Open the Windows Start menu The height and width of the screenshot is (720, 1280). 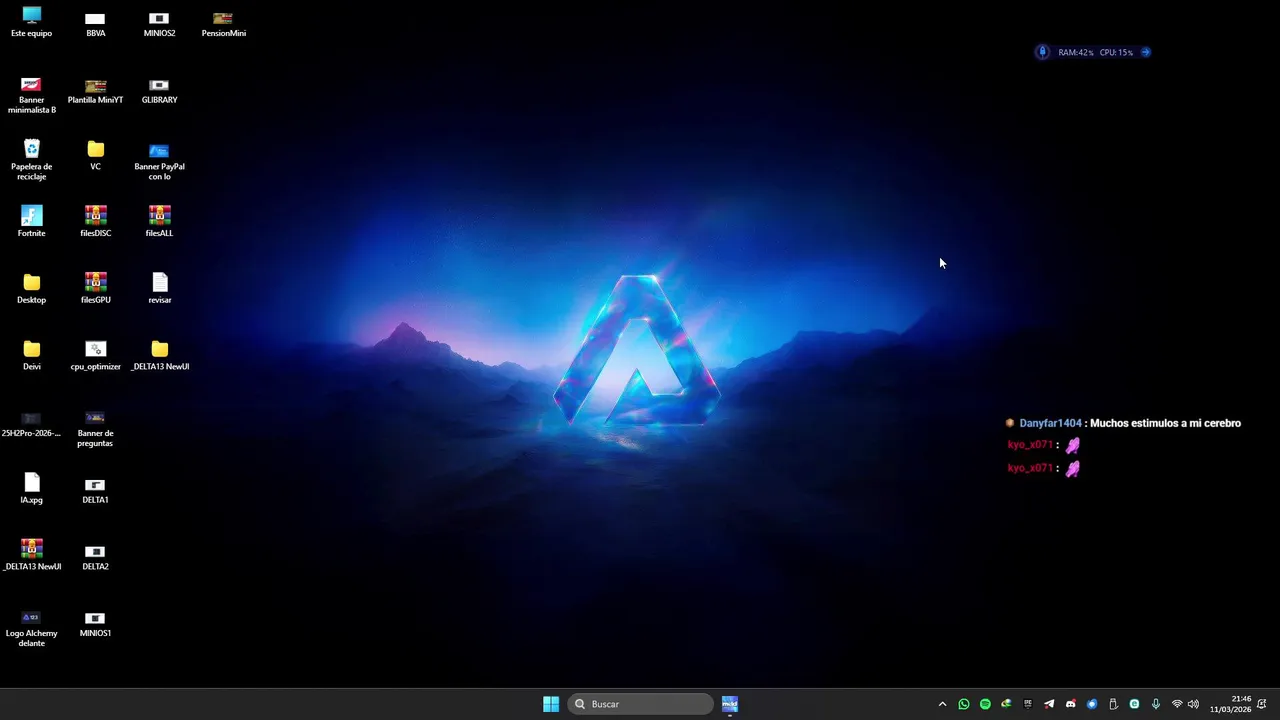tap(551, 704)
